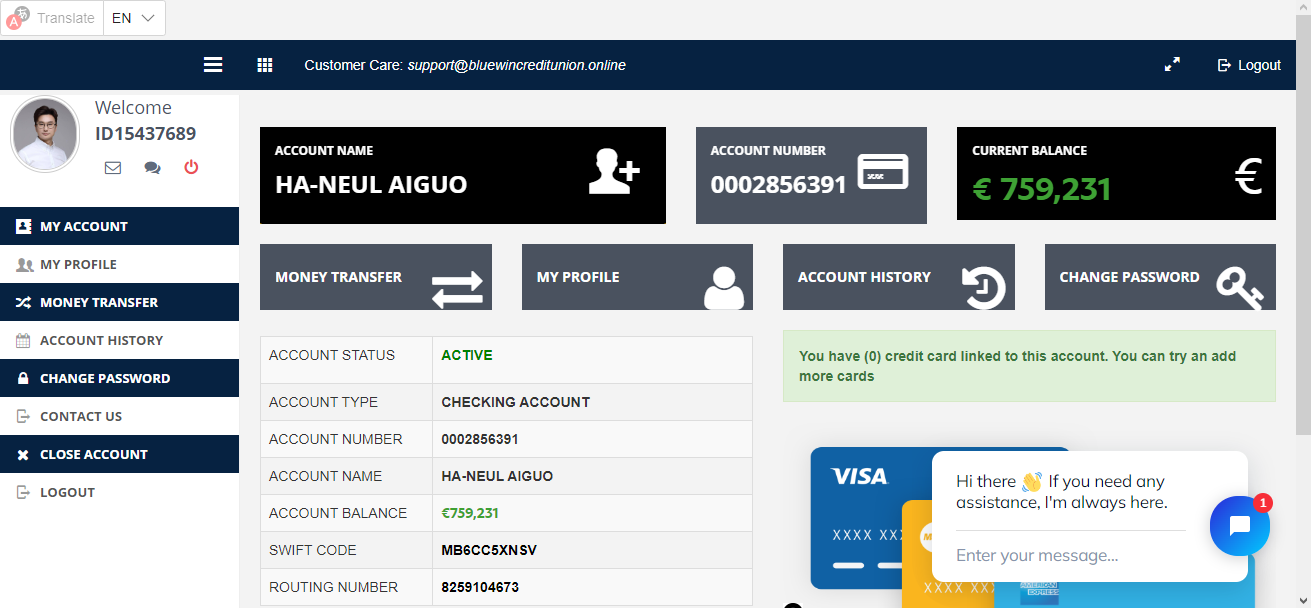Click the chat bubbles icon under user ID
The width and height of the screenshot is (1311, 608).
pos(152,168)
